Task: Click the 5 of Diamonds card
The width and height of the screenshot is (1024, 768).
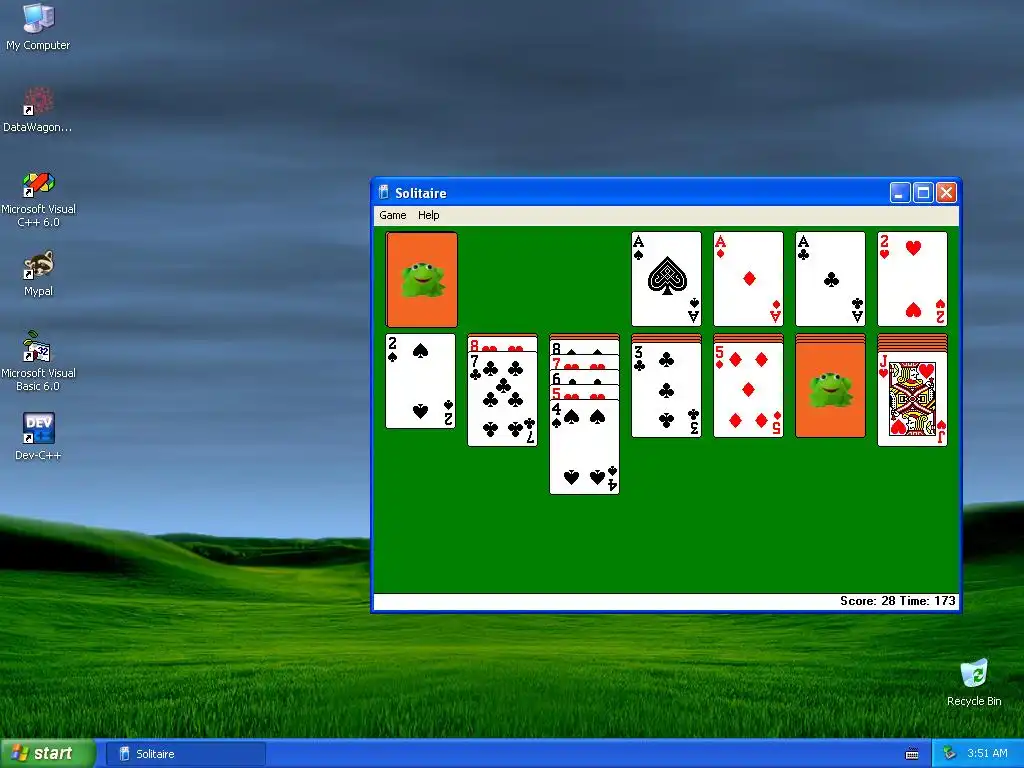Action: pyautogui.click(x=748, y=390)
